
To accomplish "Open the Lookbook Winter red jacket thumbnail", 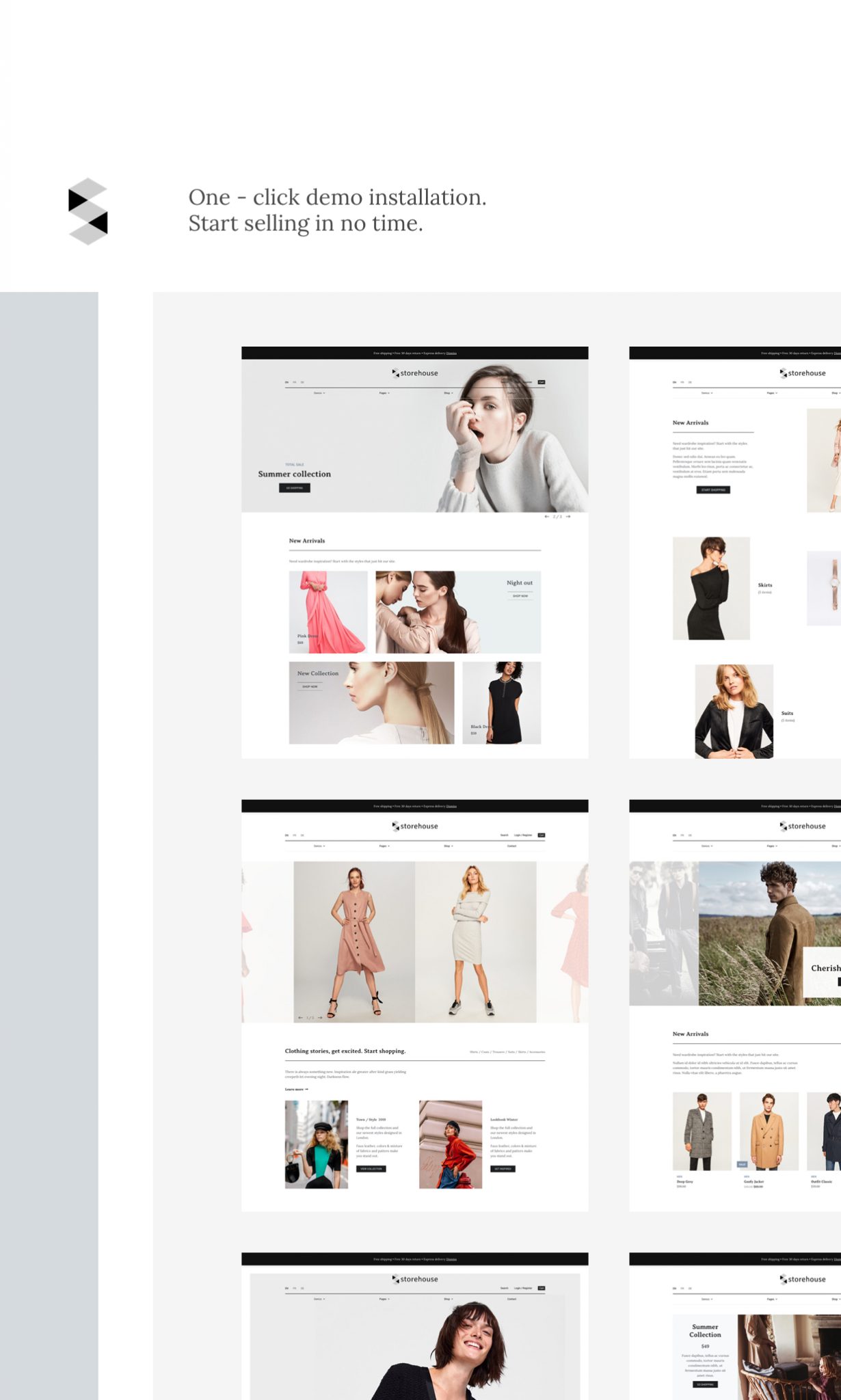I will point(451,1144).
